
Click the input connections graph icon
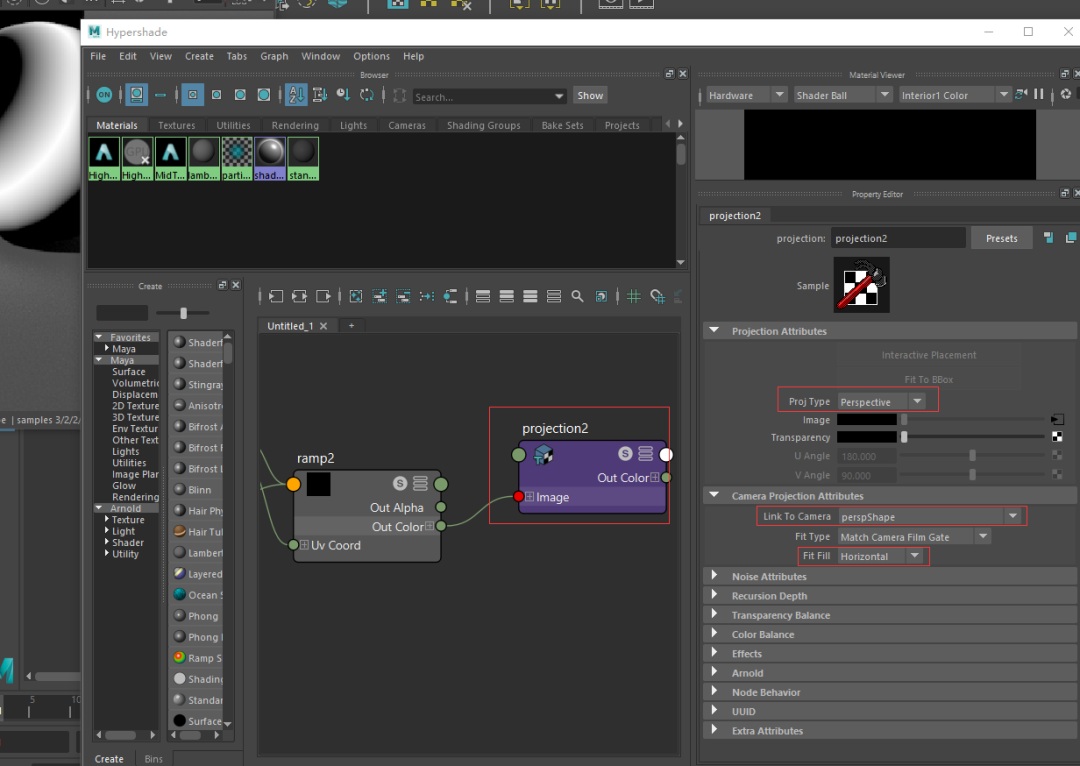tap(276, 296)
